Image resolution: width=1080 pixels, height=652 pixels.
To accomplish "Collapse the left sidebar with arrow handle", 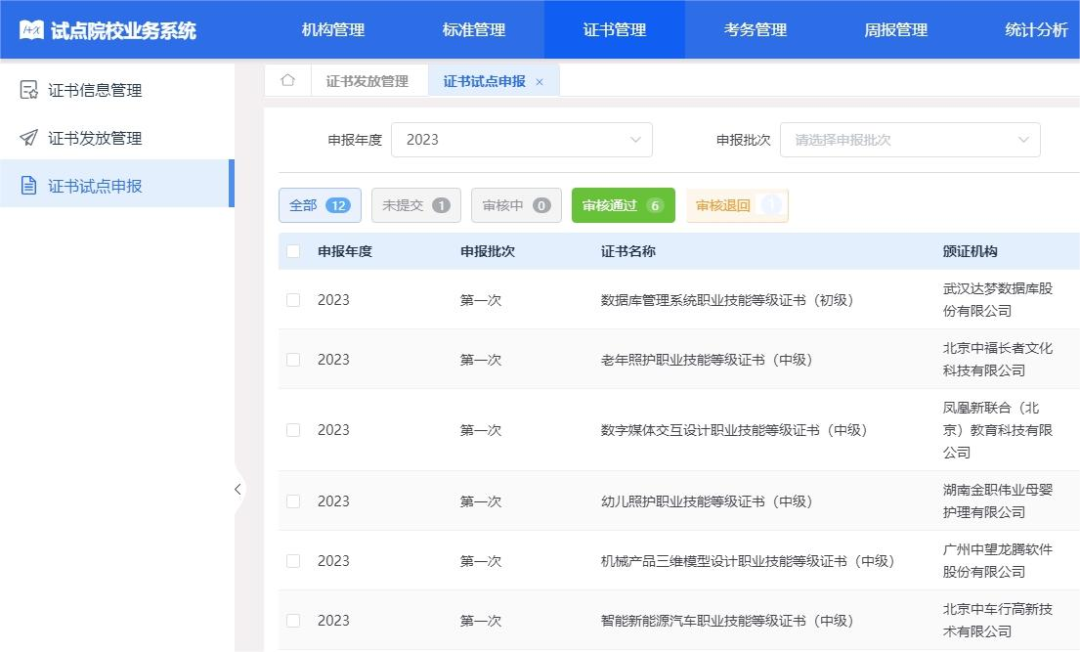I will (237, 489).
